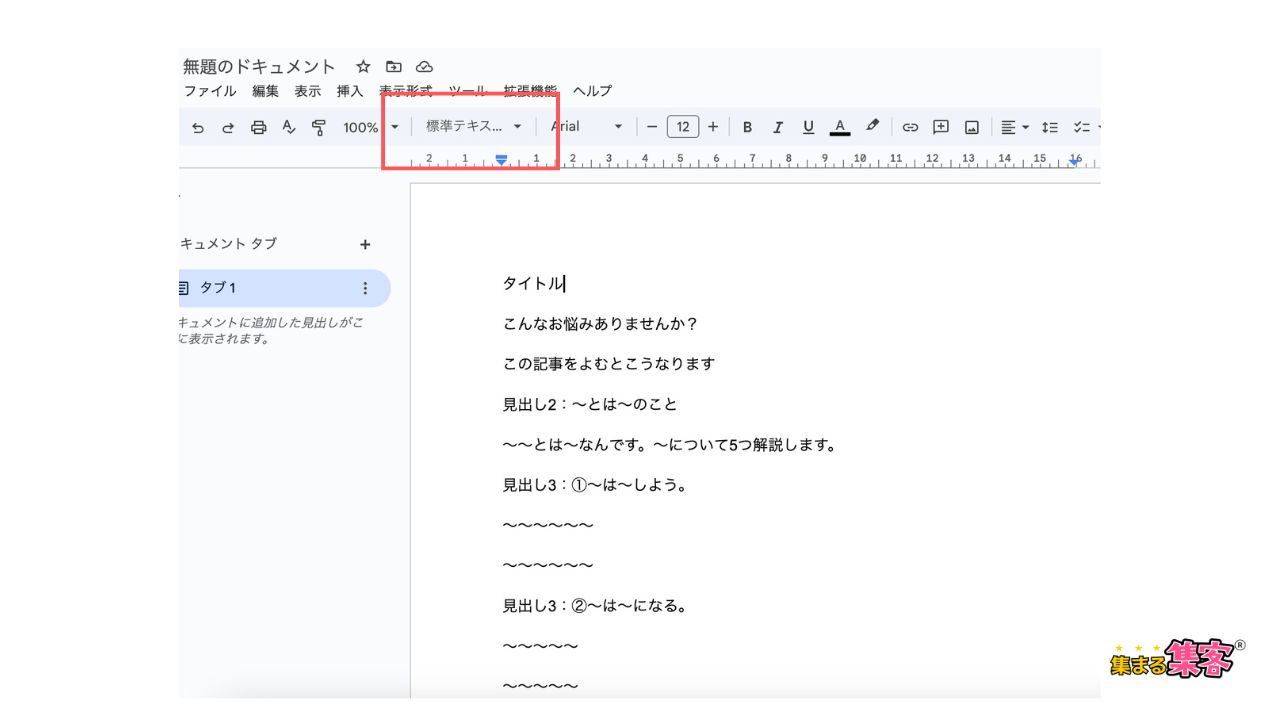Open the 挿入 menu

pyautogui.click(x=350, y=91)
